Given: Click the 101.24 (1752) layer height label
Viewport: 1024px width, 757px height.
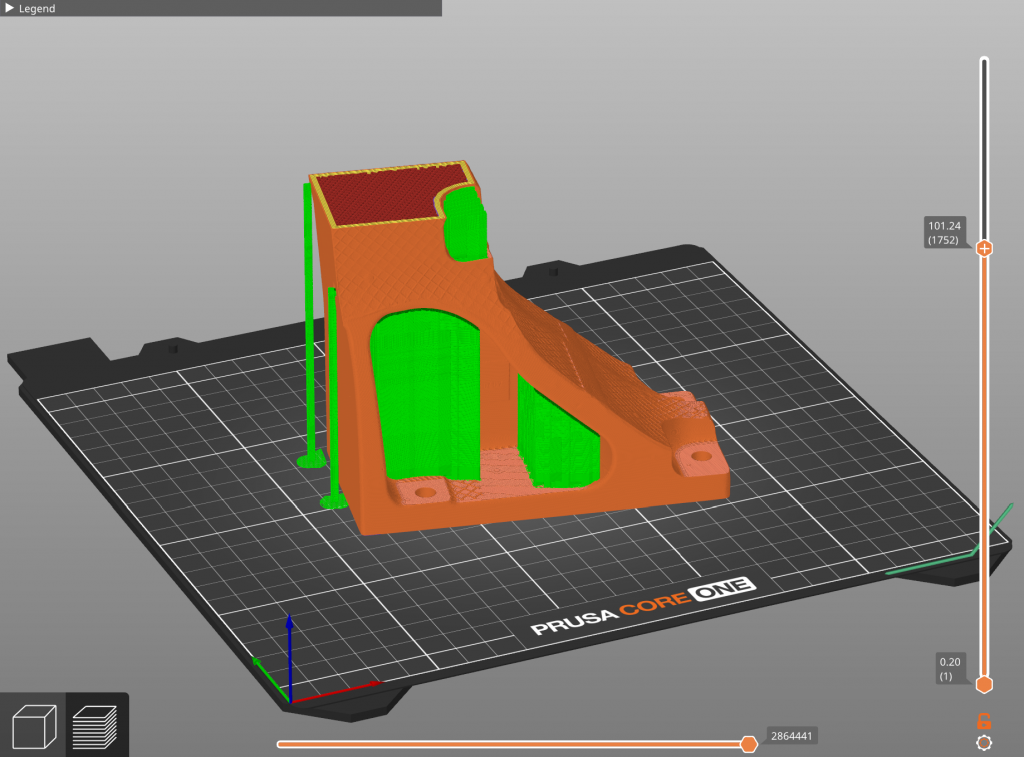Looking at the screenshot, I should click(944, 232).
